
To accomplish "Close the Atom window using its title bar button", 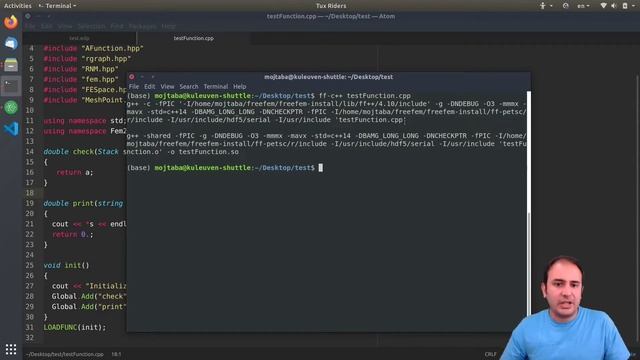I will pyautogui.click(x=28, y=16).
